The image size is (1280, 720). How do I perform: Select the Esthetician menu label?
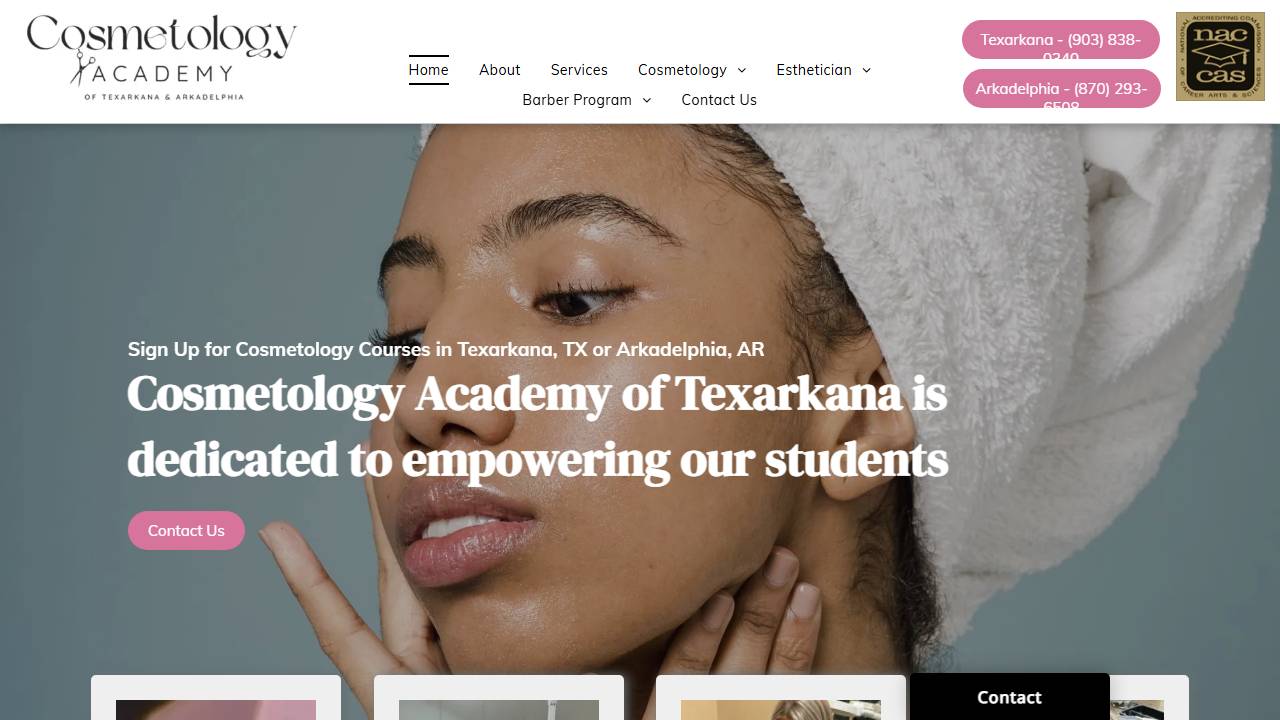pos(814,70)
